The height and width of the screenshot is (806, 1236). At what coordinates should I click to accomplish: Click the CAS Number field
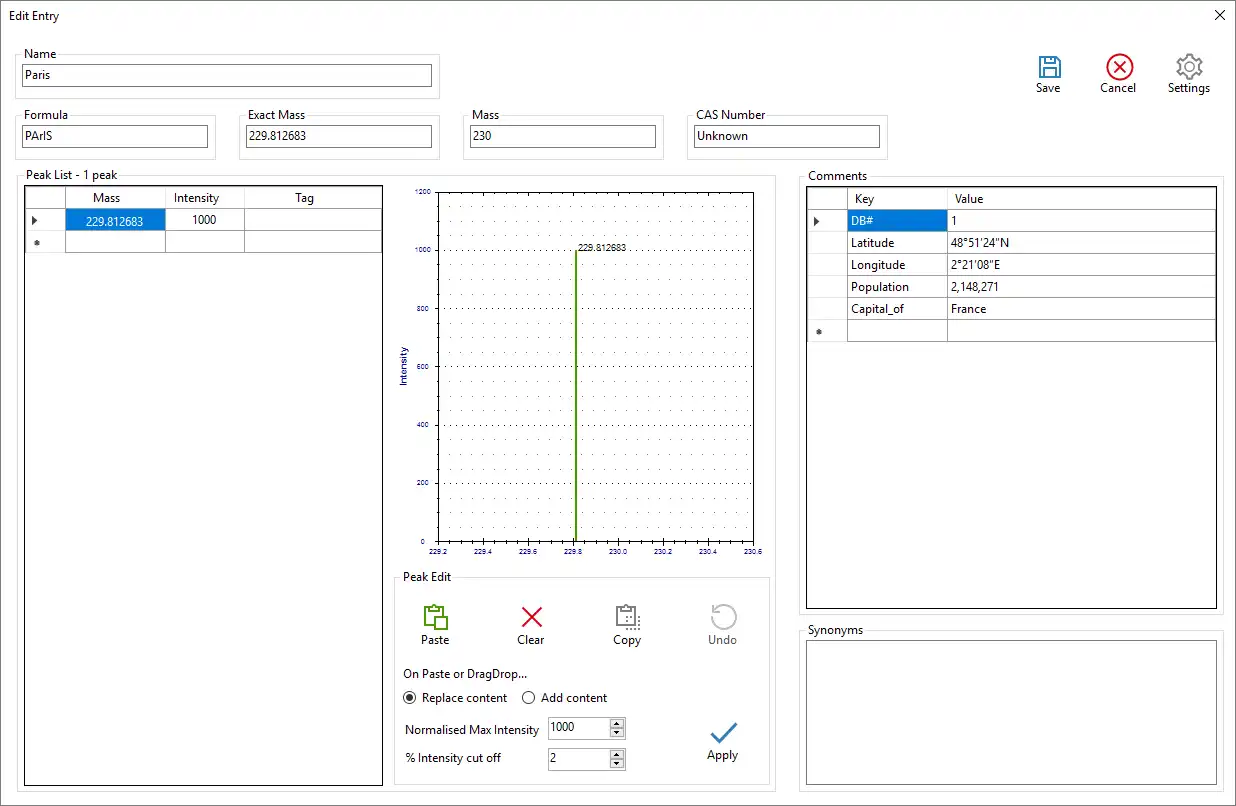pos(787,136)
